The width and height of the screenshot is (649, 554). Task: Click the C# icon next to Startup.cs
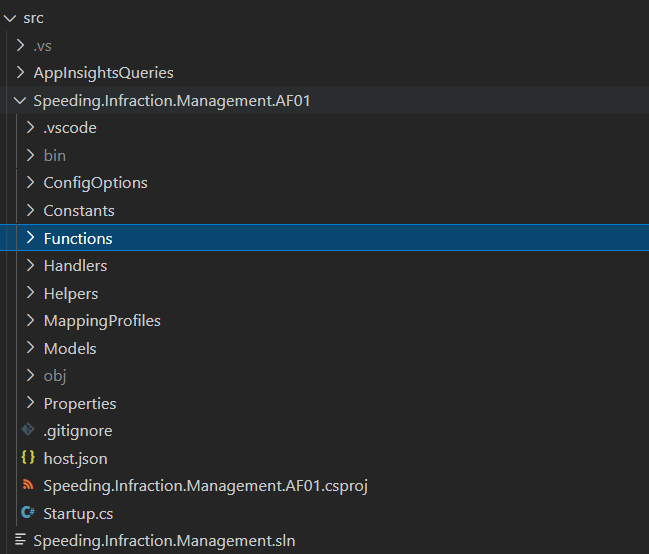click(27, 513)
